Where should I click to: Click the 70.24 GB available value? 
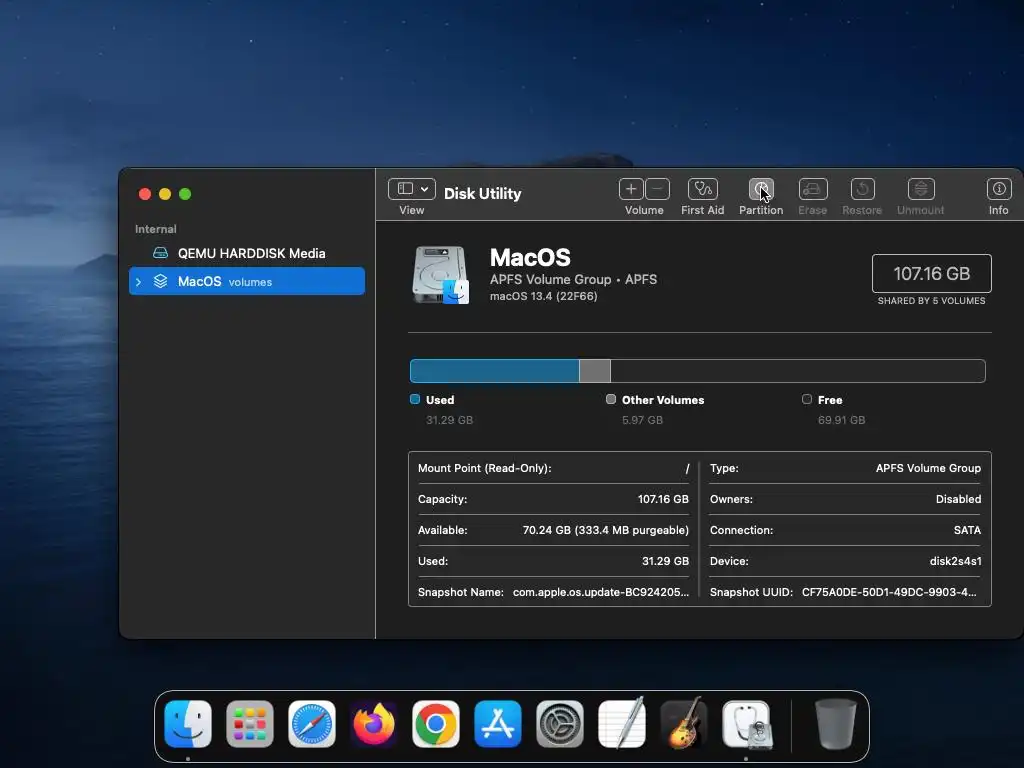tap(605, 530)
